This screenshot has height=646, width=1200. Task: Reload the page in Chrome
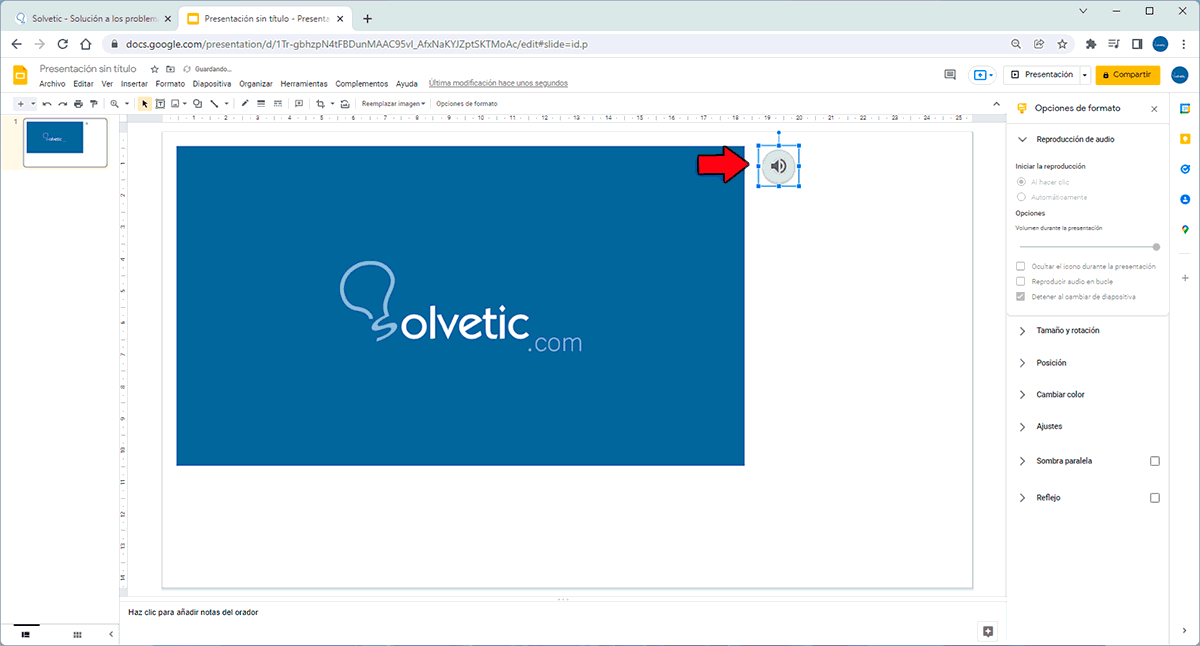pyautogui.click(x=62, y=44)
